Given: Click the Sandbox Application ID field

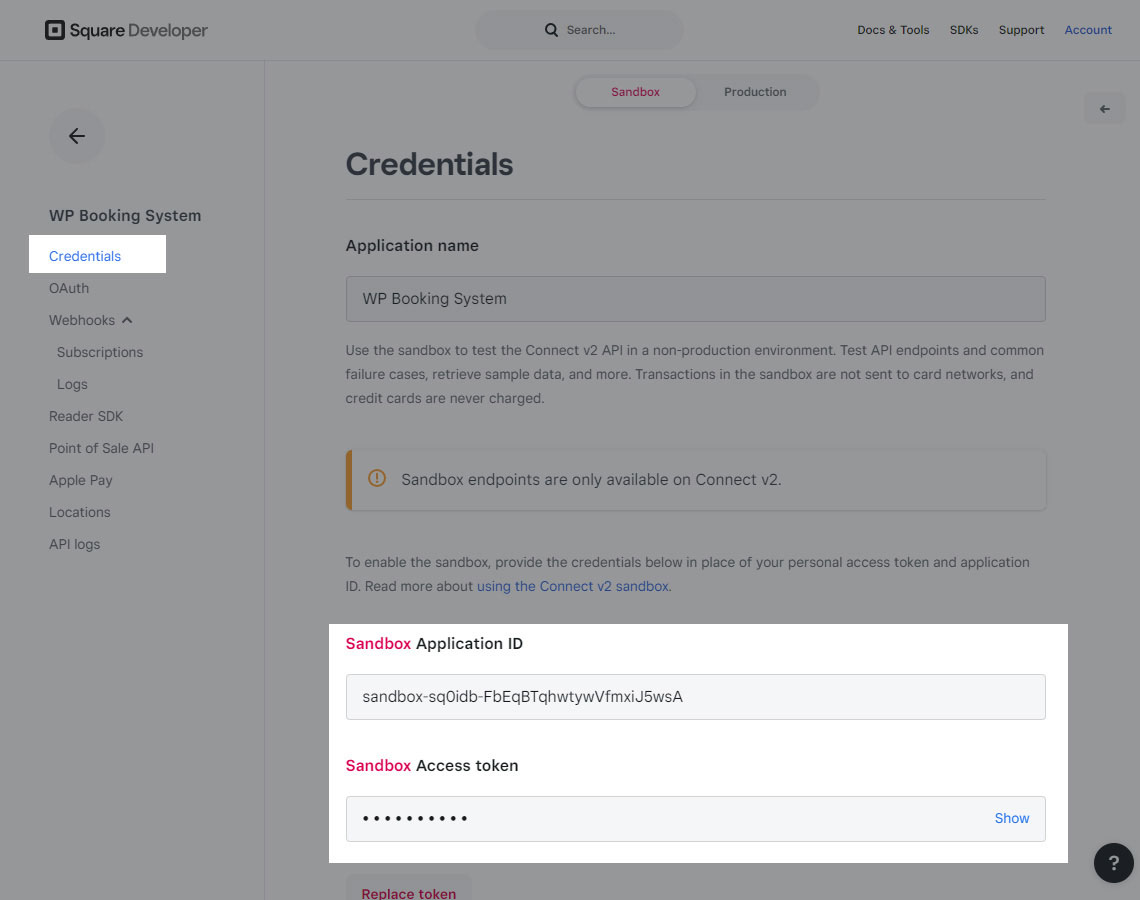Looking at the screenshot, I should pyautogui.click(x=696, y=697).
